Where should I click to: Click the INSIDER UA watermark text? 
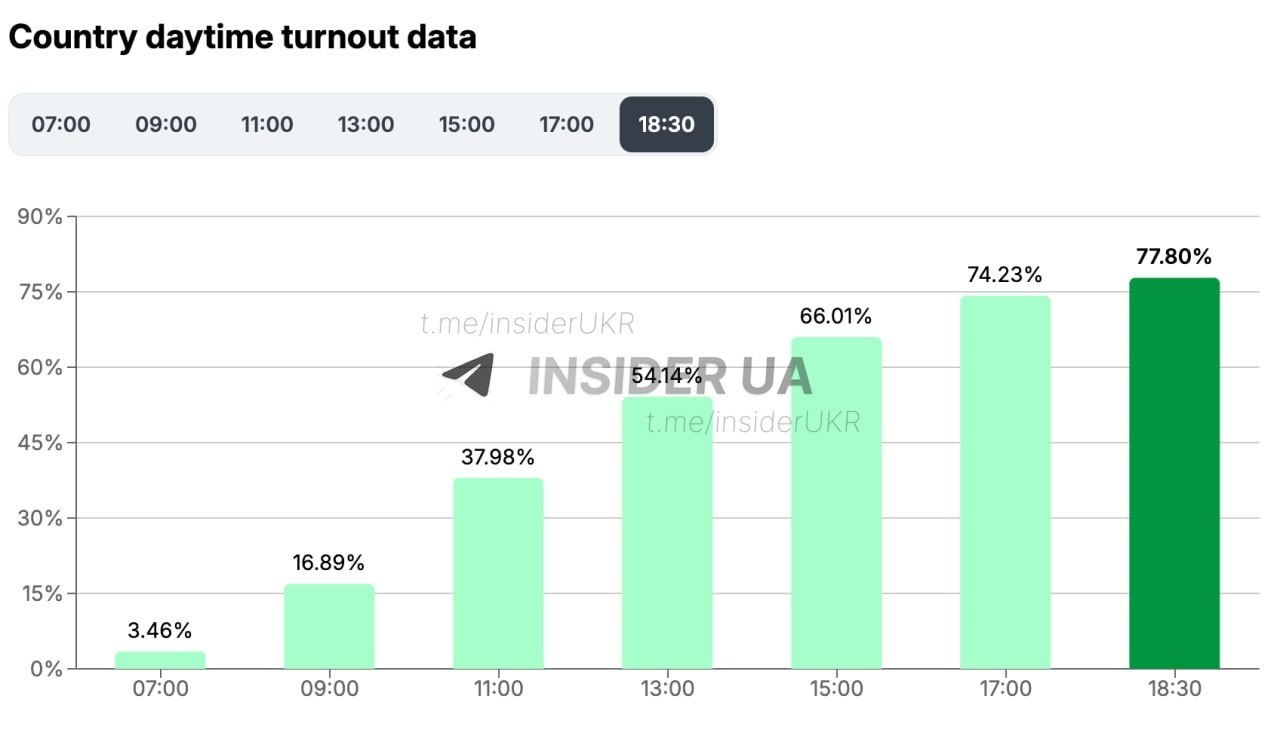coord(669,376)
